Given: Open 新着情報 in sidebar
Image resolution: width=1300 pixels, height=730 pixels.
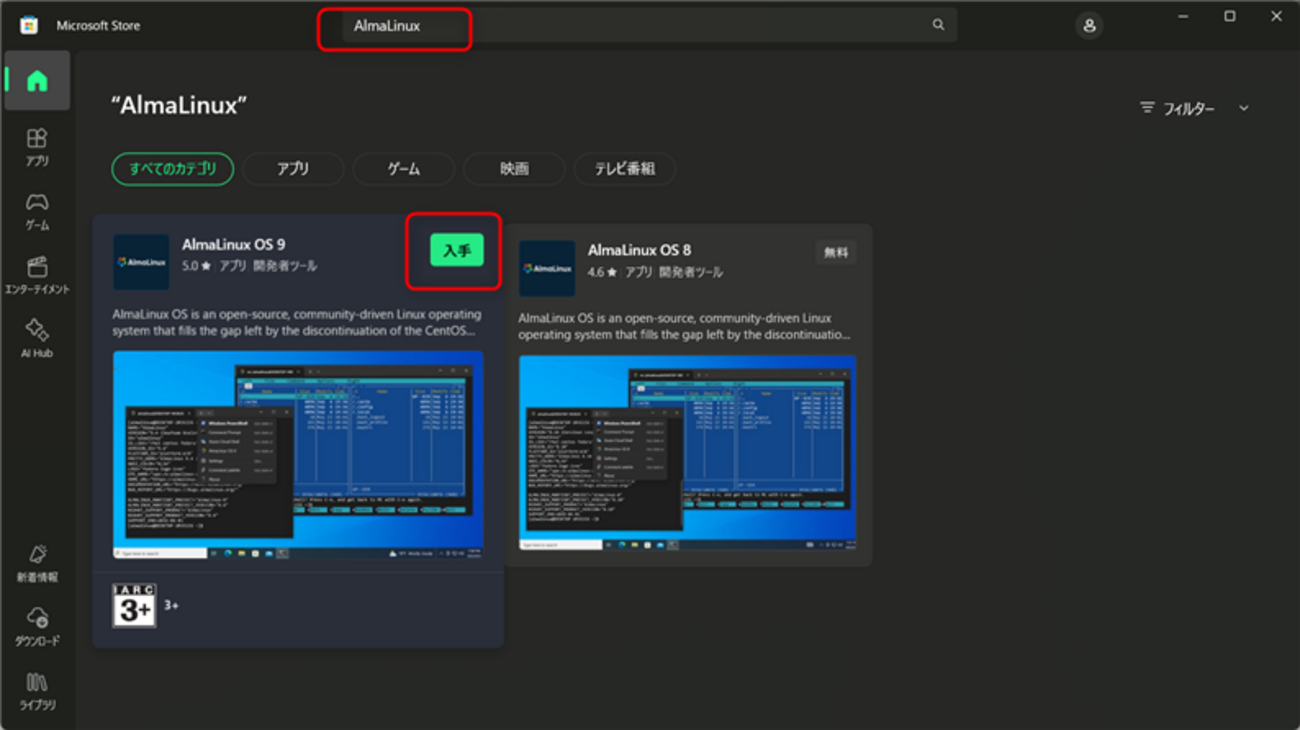Looking at the screenshot, I should (x=37, y=564).
